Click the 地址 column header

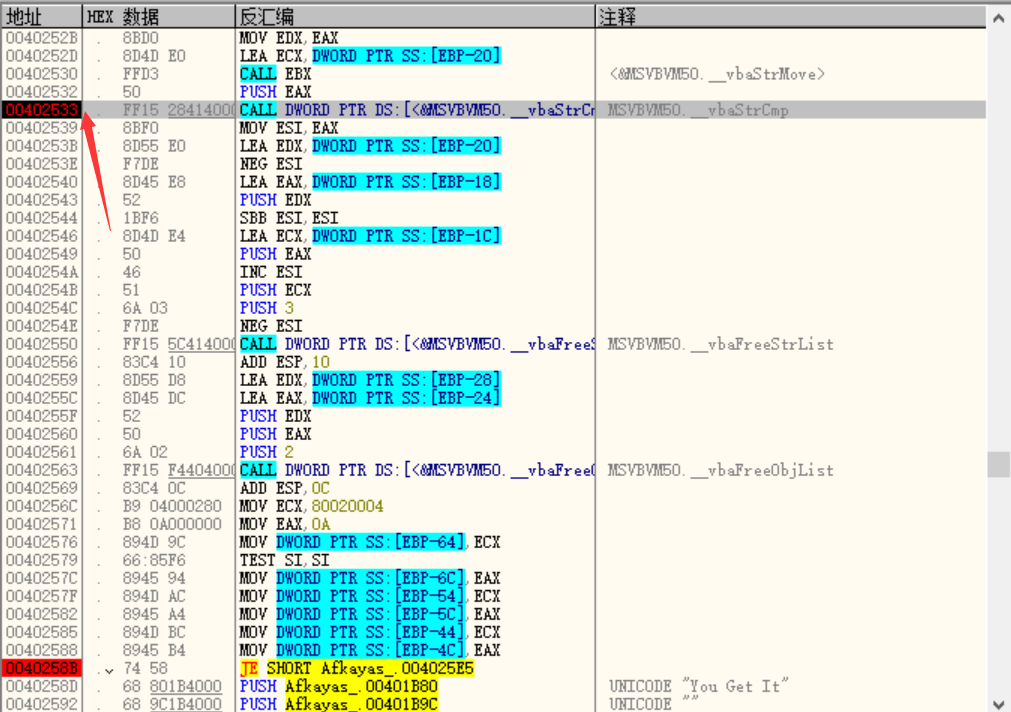pos(42,17)
